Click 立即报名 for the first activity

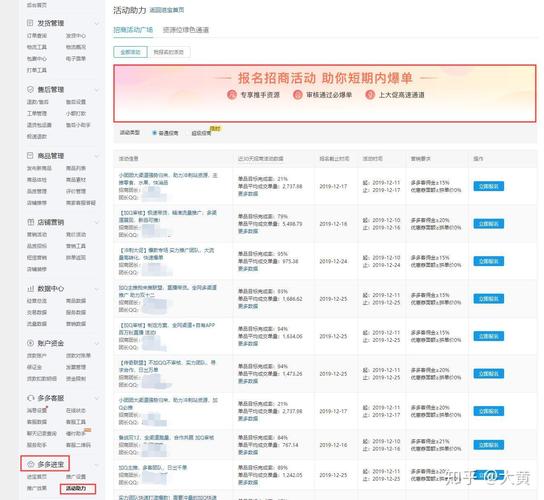pyautogui.click(x=488, y=186)
